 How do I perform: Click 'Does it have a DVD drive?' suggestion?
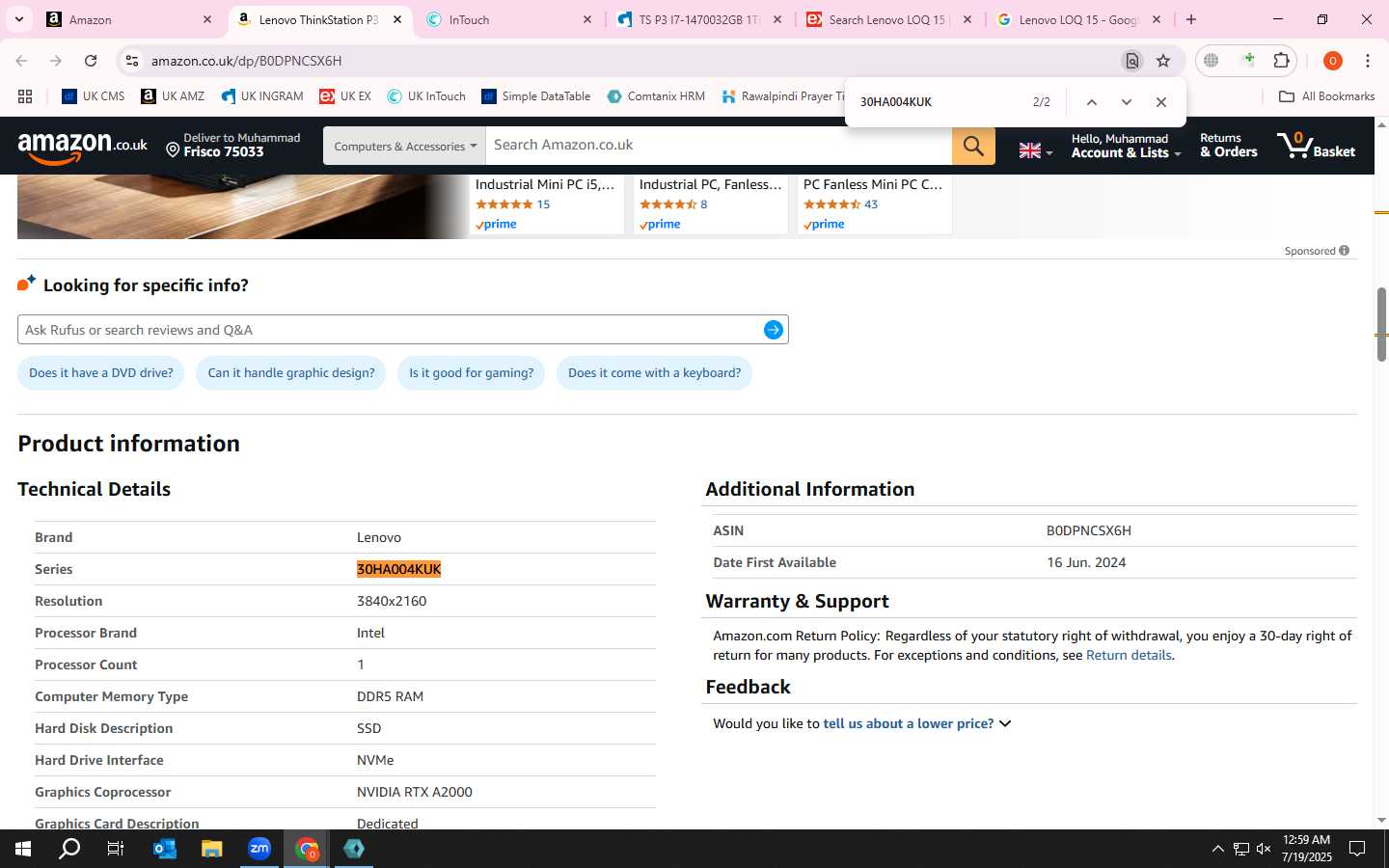pyautogui.click(x=101, y=373)
